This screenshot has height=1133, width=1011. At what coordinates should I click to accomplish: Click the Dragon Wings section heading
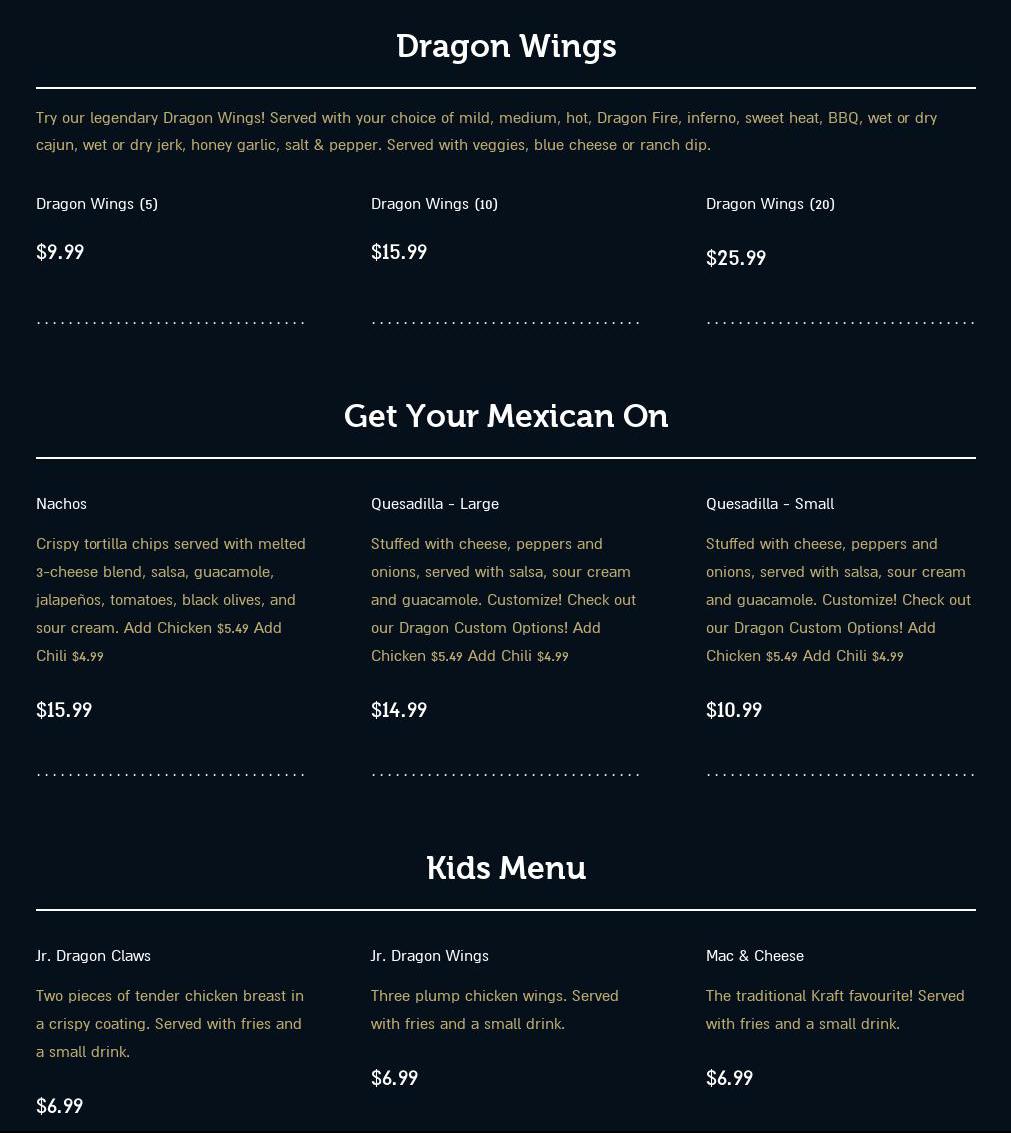pos(506,47)
